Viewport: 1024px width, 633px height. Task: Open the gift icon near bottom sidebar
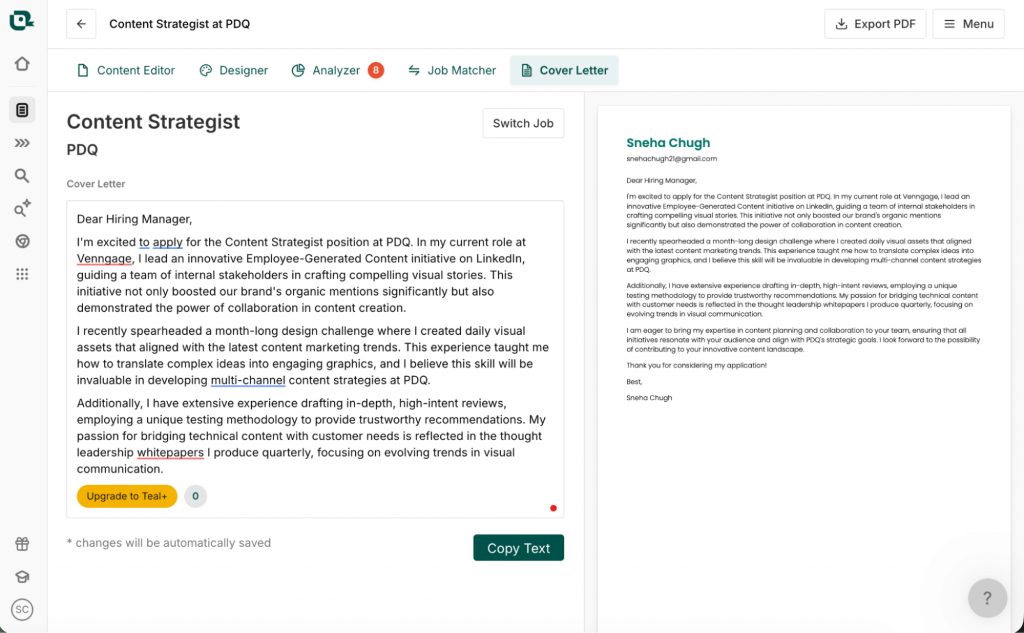point(22,543)
